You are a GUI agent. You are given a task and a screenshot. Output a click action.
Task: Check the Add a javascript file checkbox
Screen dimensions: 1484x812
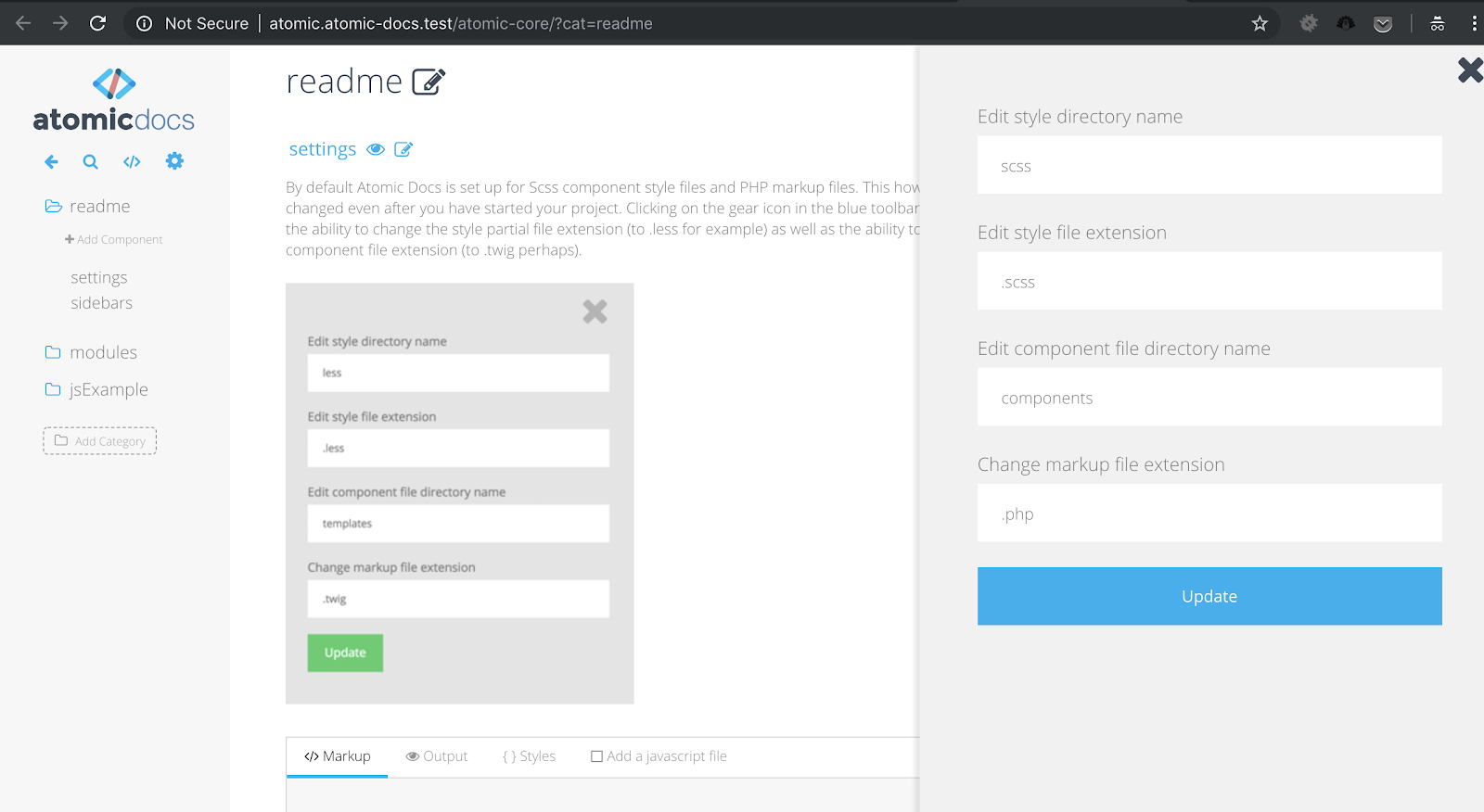(x=597, y=757)
